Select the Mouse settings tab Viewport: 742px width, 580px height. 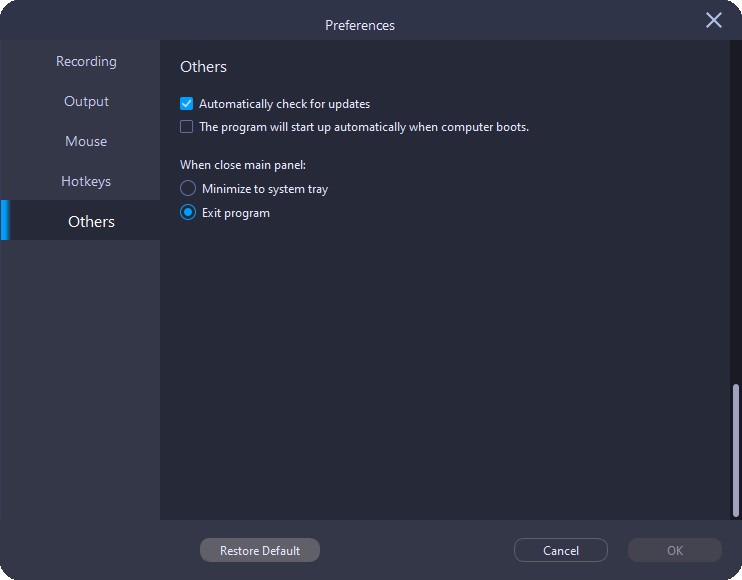(x=86, y=141)
